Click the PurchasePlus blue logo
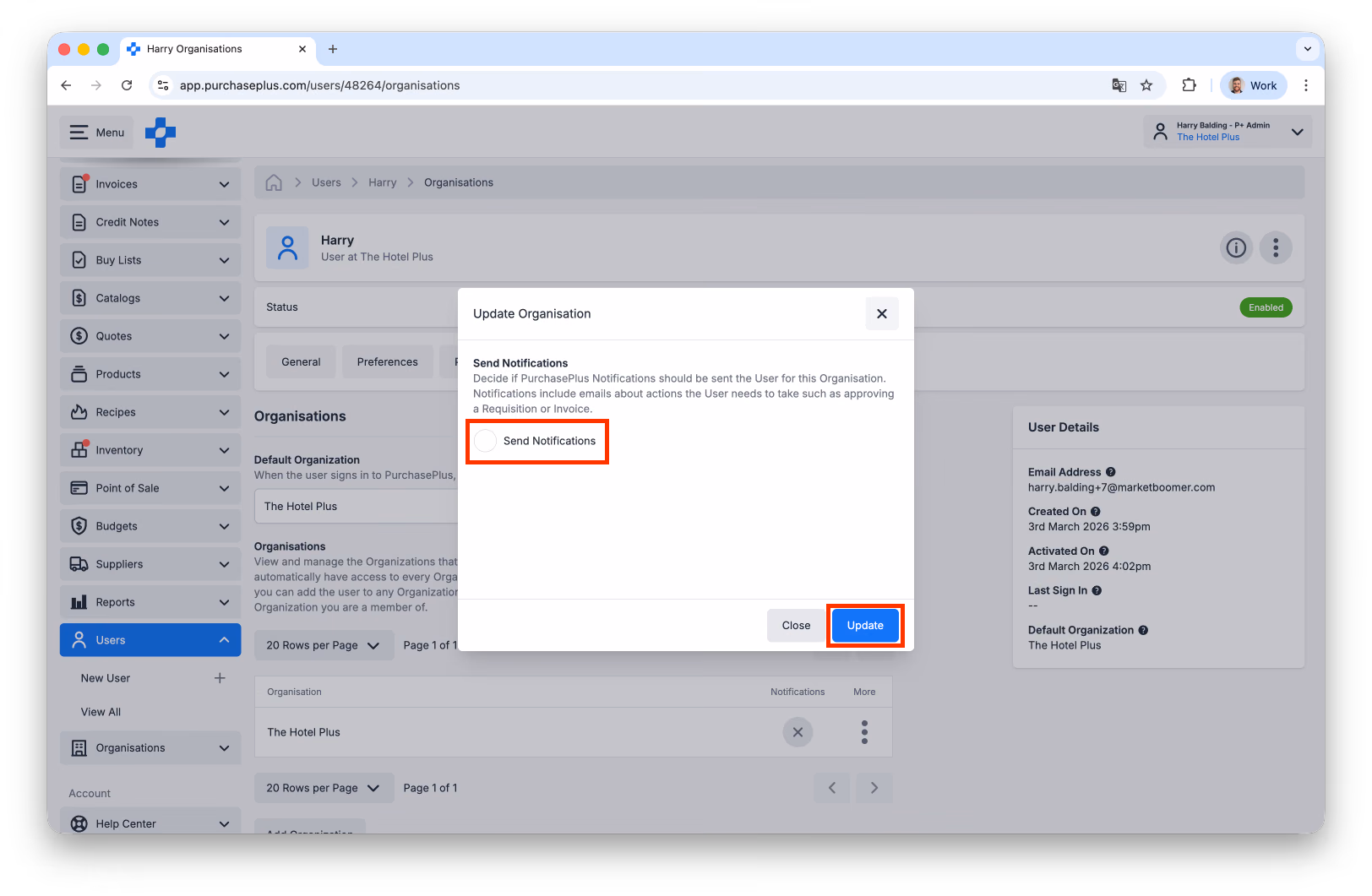 161,133
